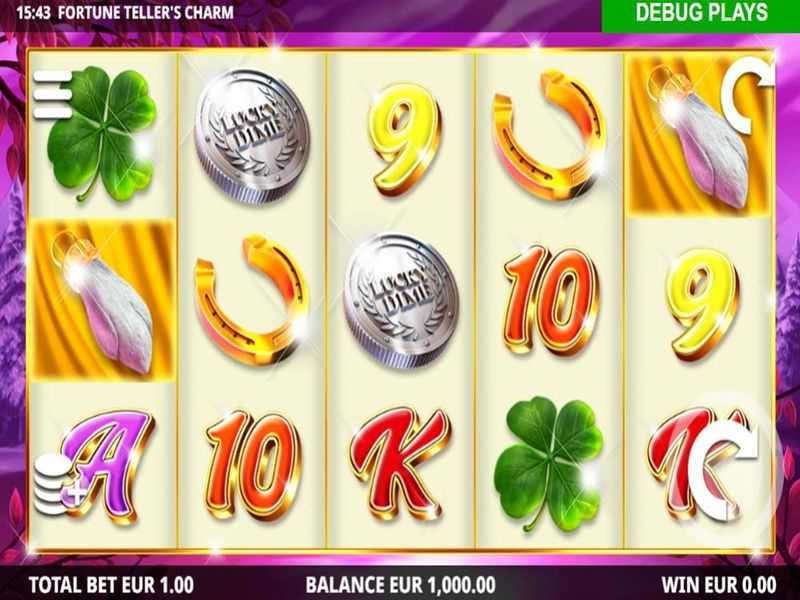Click the four-leaf clover on reel four

click(548, 463)
